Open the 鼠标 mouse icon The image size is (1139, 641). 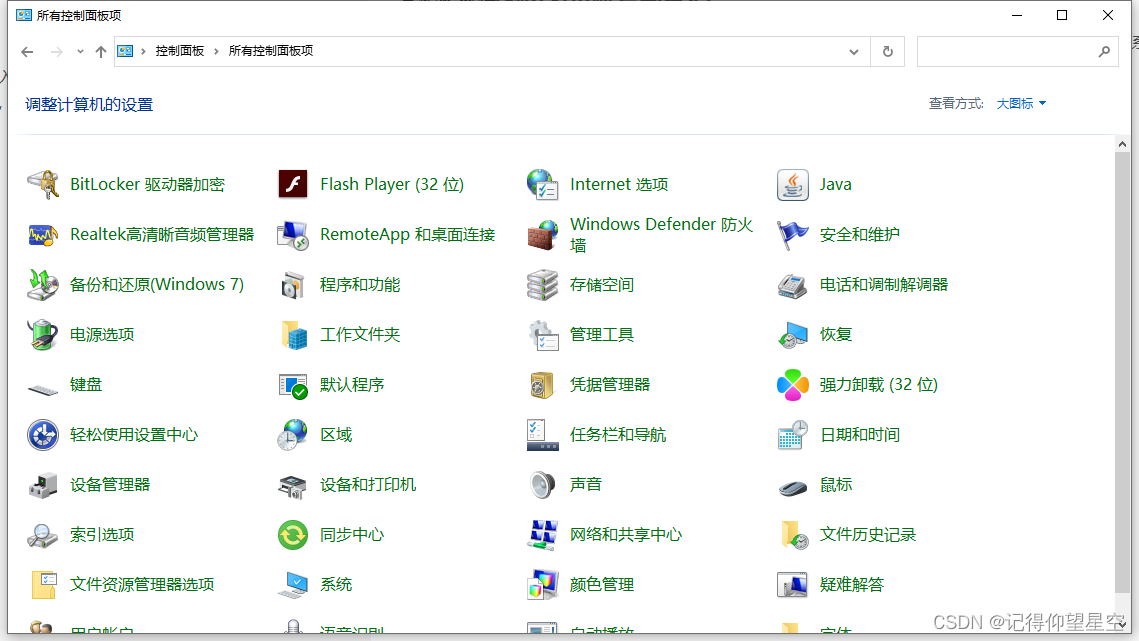(x=793, y=487)
